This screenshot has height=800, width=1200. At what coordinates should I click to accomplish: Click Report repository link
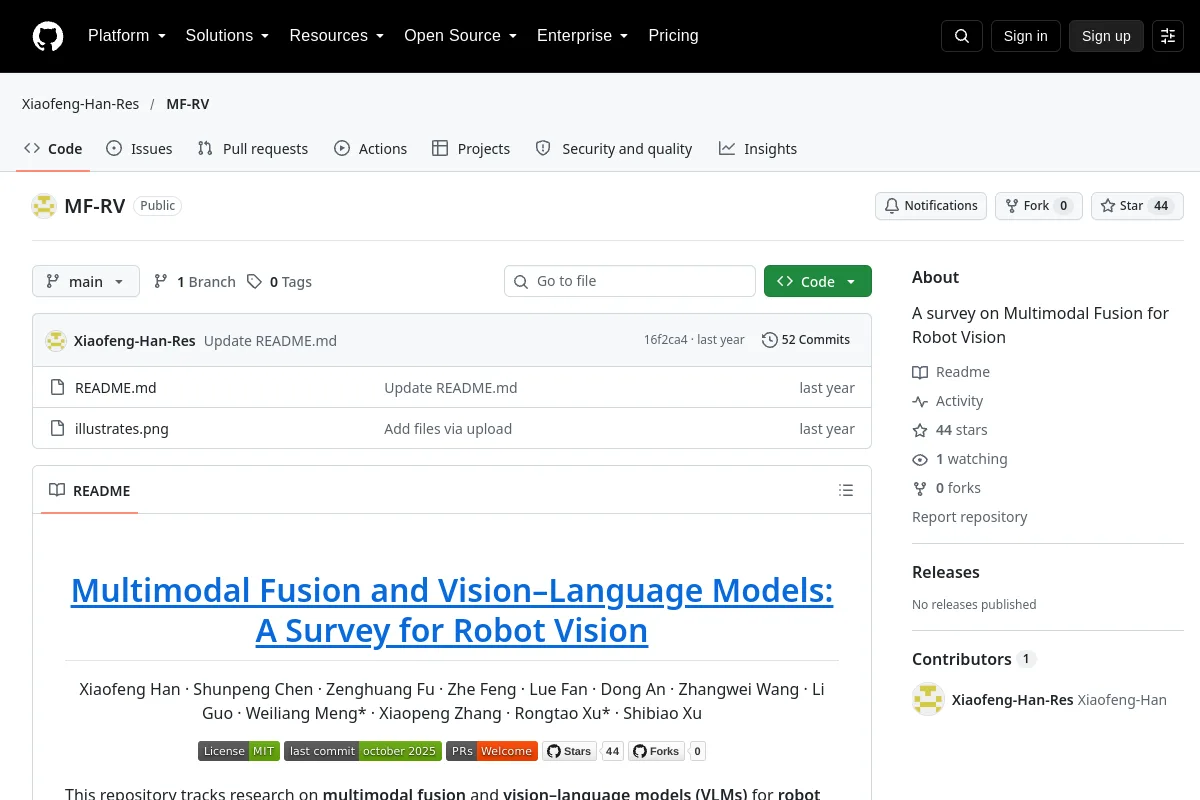(970, 517)
